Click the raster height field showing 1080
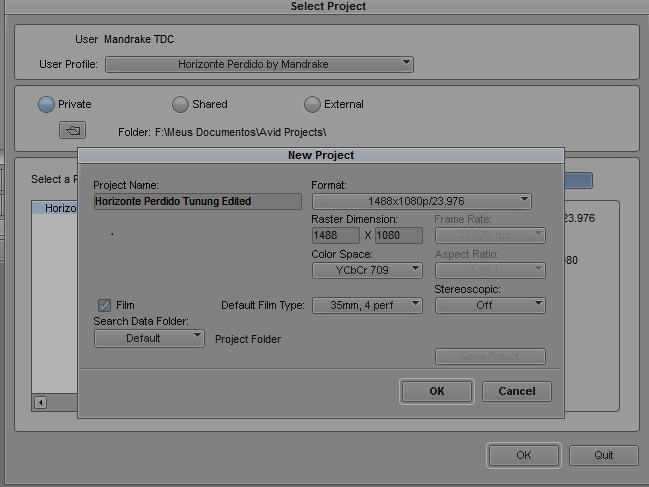This screenshot has width=649, height=487. 399,235
